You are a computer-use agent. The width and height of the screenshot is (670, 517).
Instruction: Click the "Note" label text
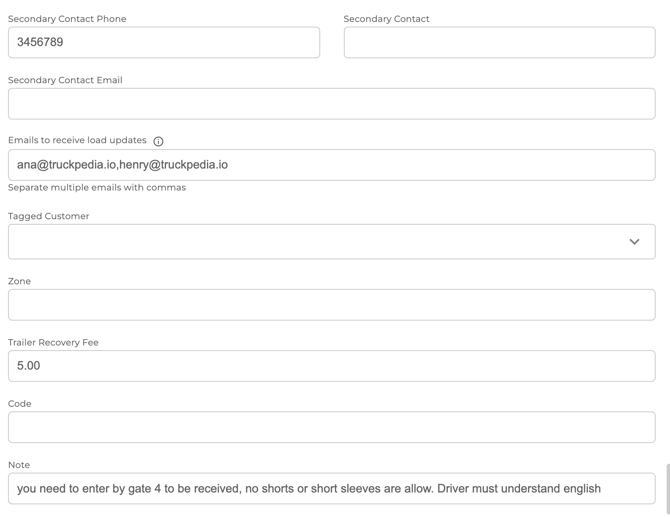point(19,465)
